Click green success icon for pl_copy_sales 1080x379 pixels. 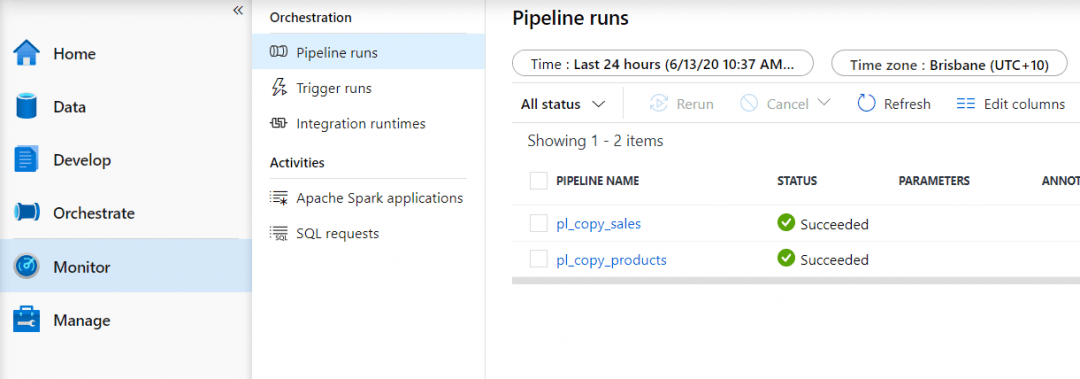pos(786,223)
